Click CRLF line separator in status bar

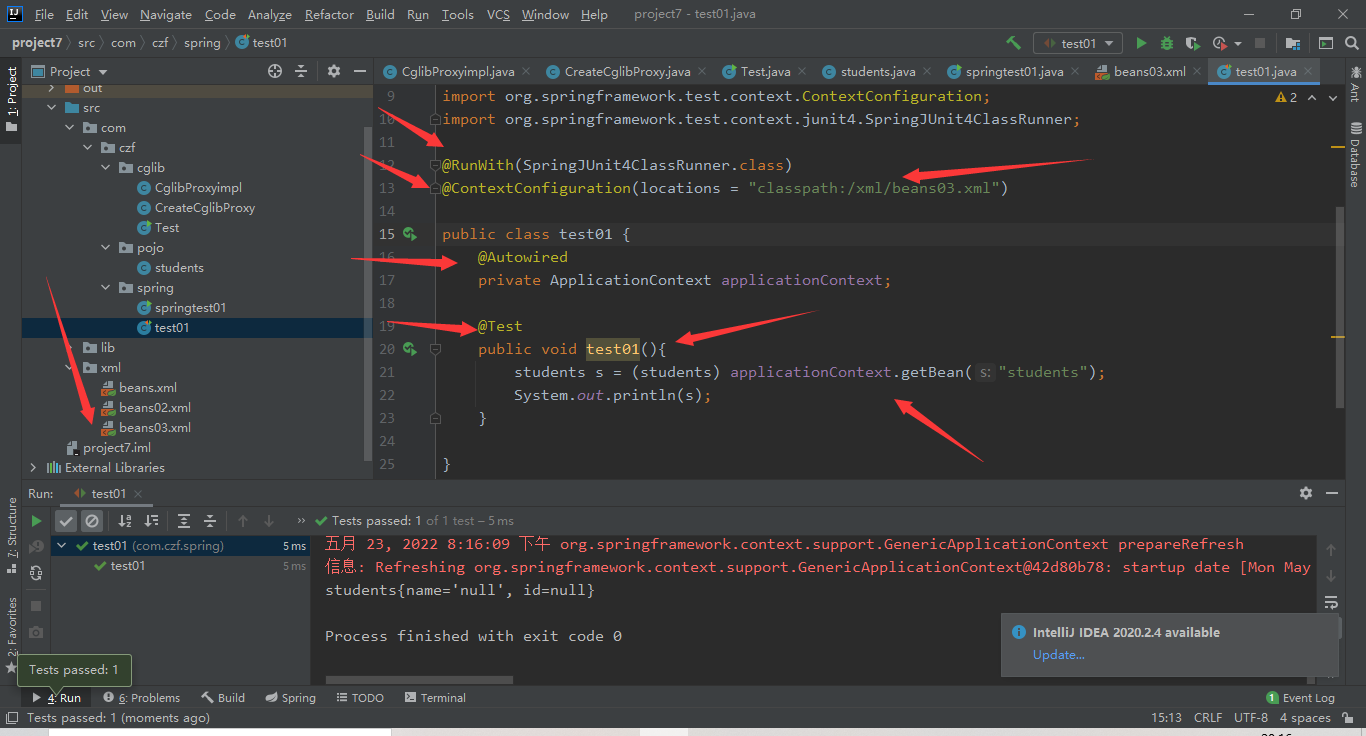coord(1208,717)
